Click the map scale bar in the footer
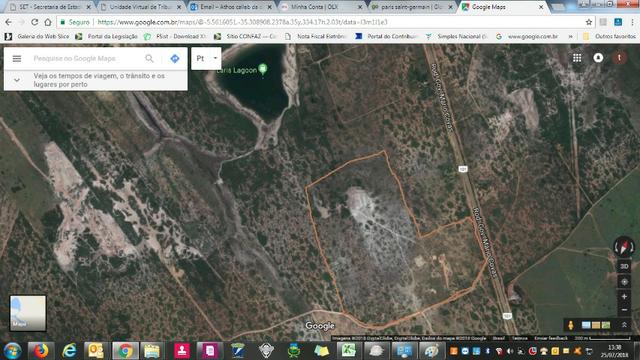 pos(602,338)
